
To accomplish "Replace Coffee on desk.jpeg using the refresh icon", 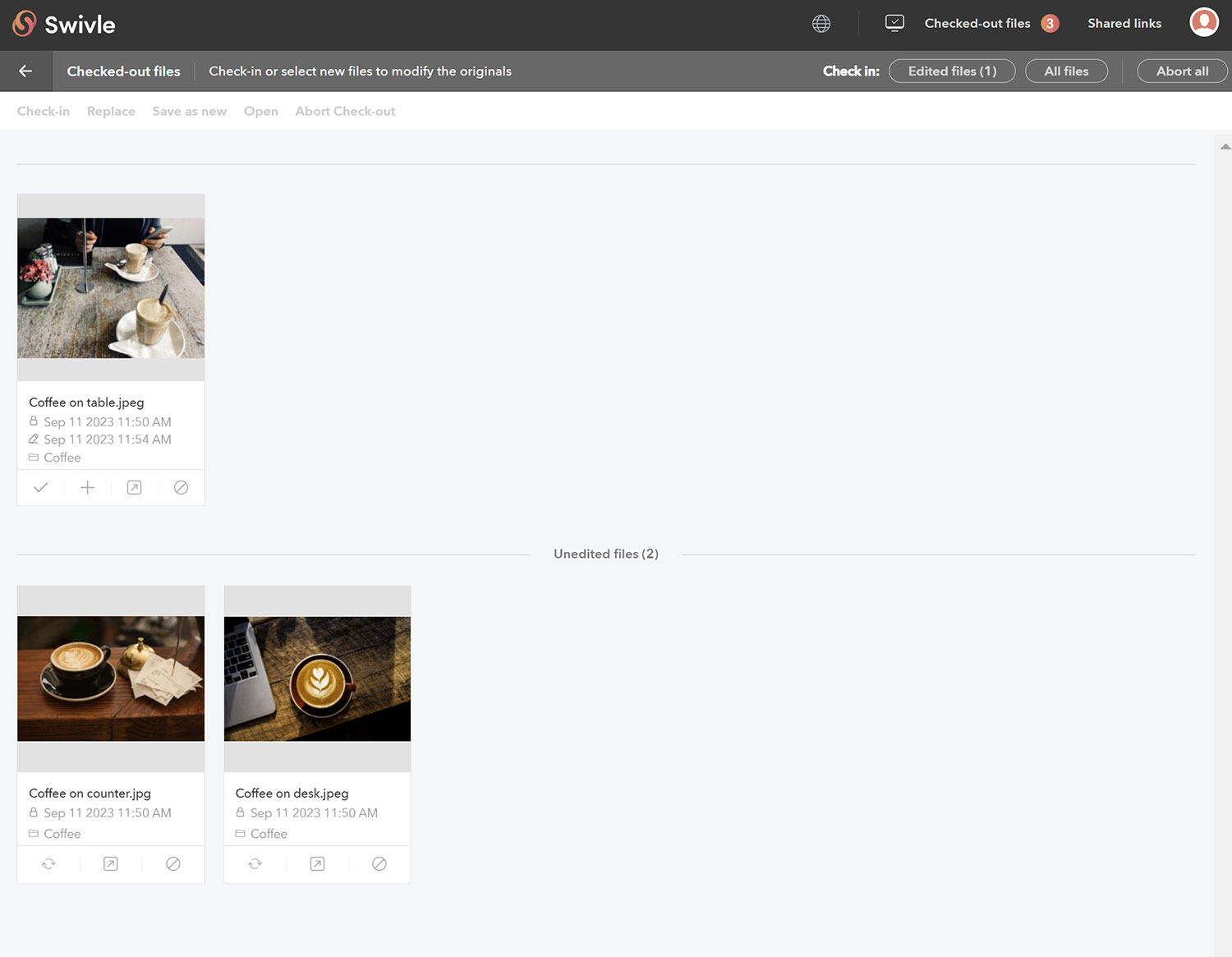I will (255, 863).
